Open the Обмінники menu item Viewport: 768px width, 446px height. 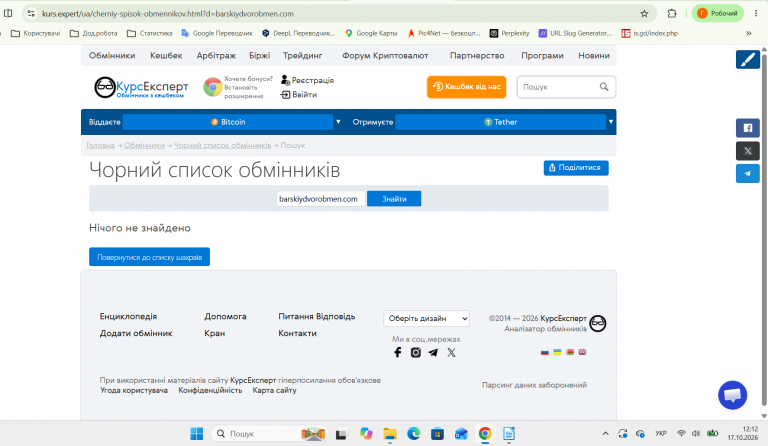(112, 55)
